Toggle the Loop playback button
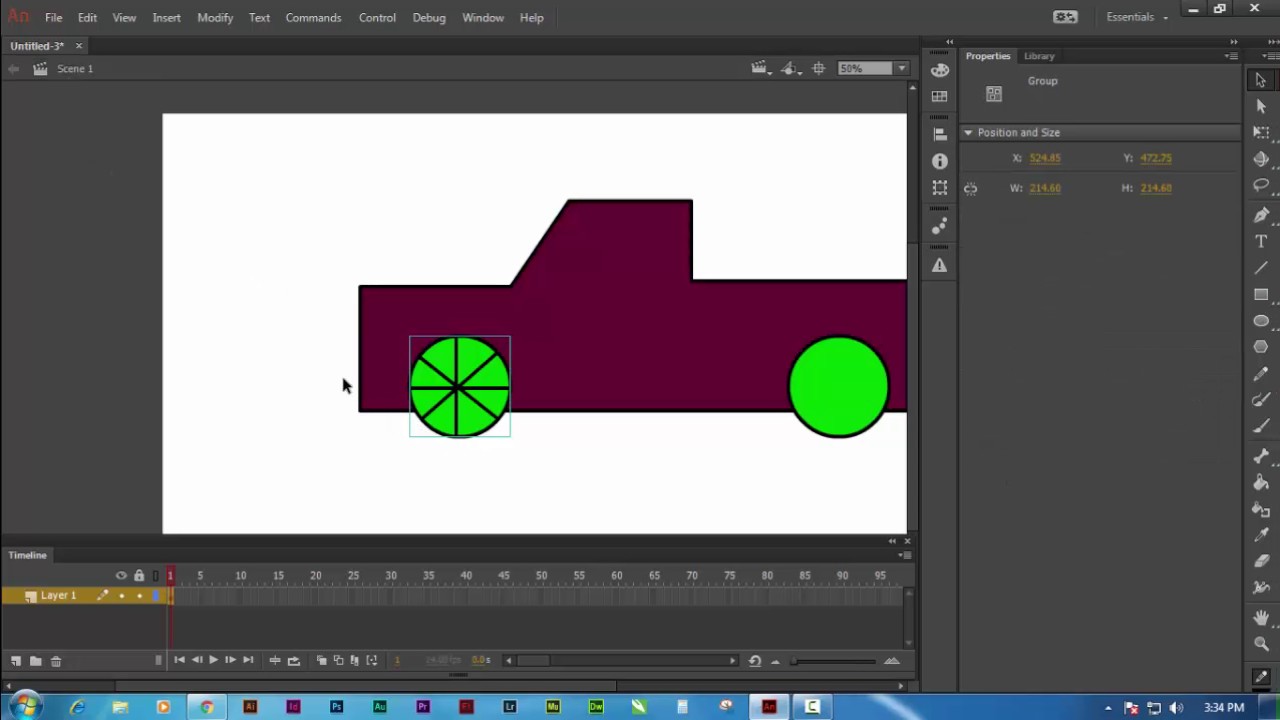The height and width of the screenshot is (720, 1280). (293, 660)
